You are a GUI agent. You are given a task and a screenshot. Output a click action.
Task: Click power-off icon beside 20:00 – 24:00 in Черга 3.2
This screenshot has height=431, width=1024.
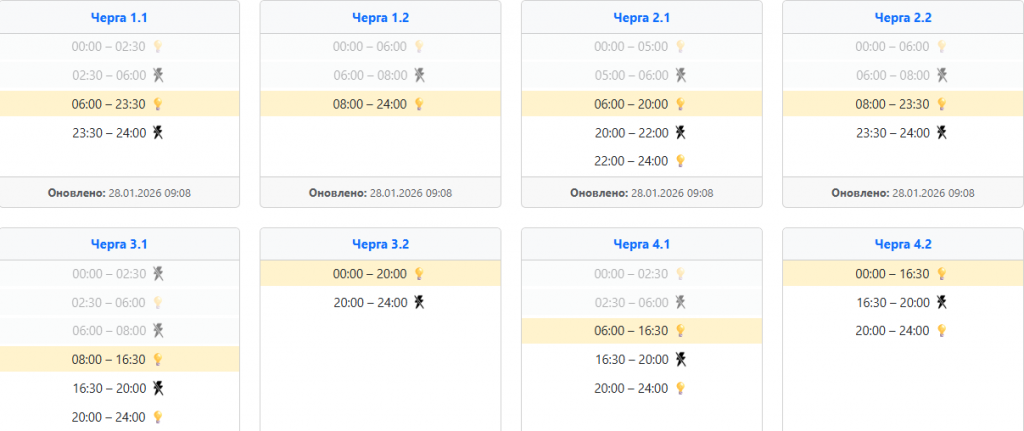[x=419, y=302]
